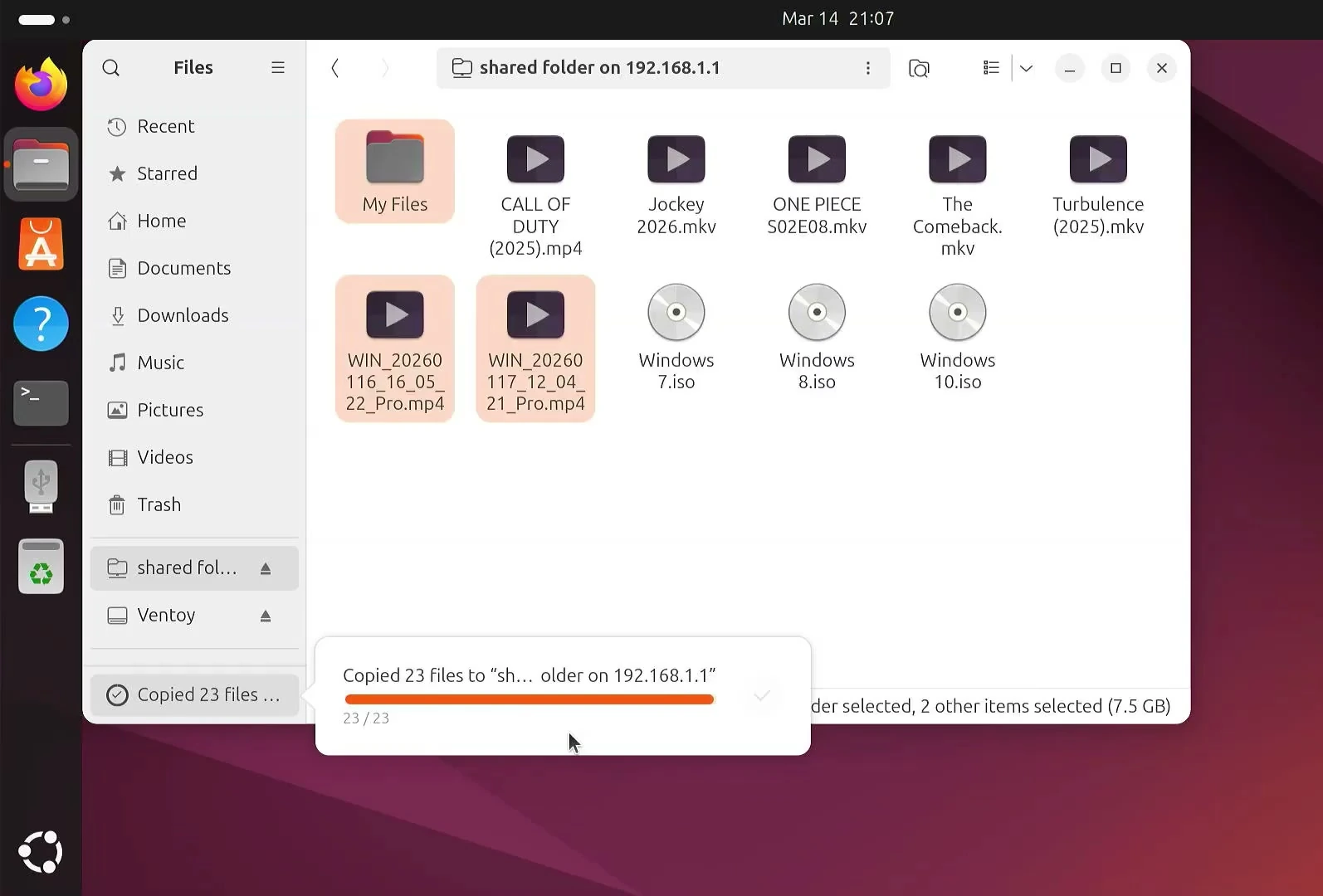Click the shared folder path bar
The width and height of the screenshot is (1323, 896).
[x=662, y=68]
